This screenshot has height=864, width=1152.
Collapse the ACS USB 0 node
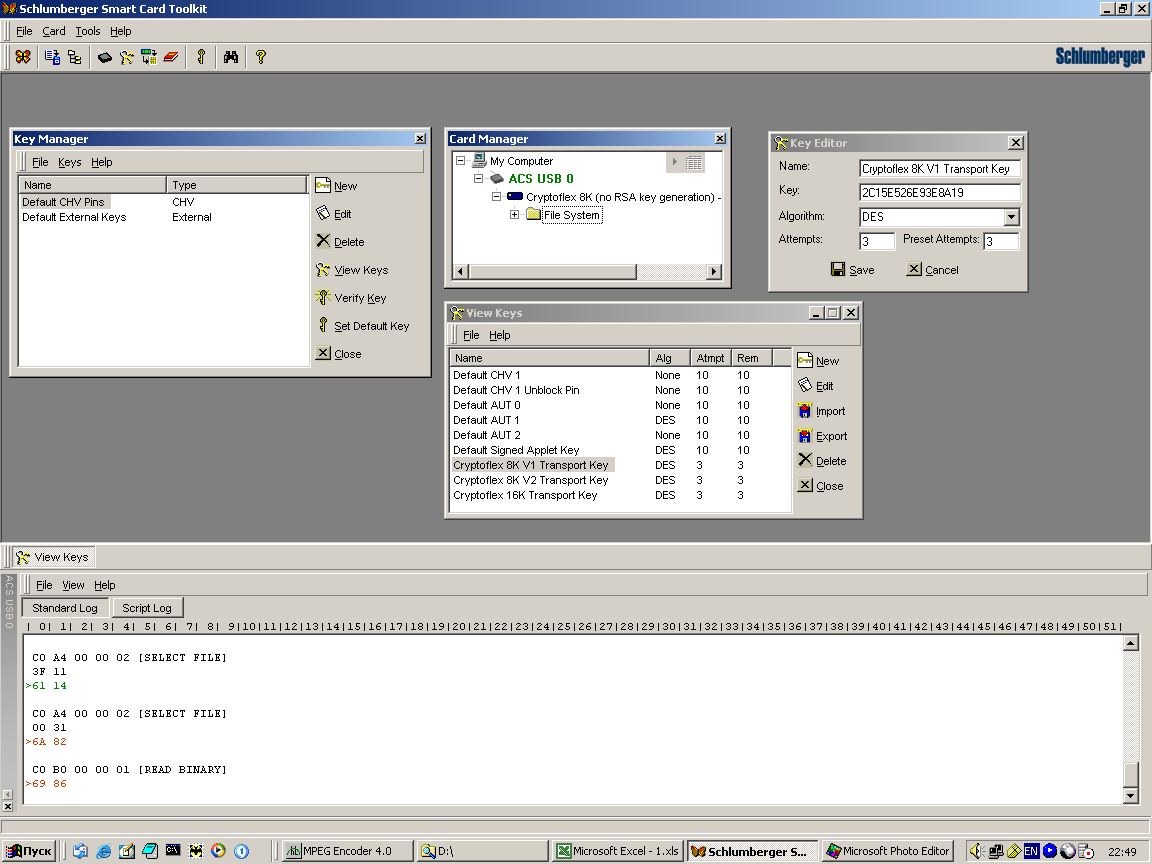tap(478, 179)
